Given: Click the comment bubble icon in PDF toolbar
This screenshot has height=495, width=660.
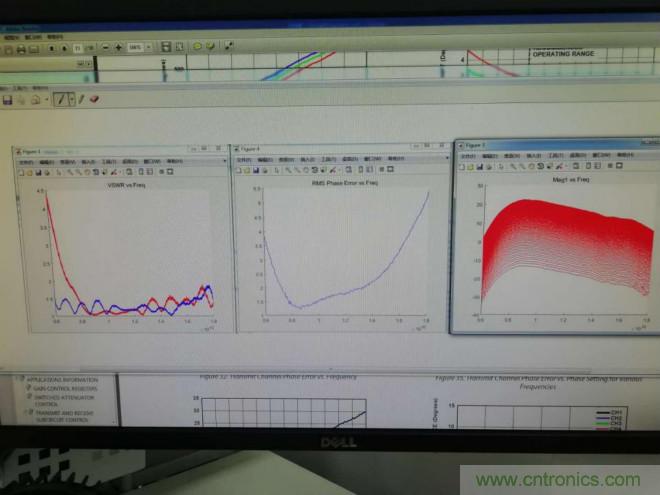Looking at the screenshot, I should [198, 47].
